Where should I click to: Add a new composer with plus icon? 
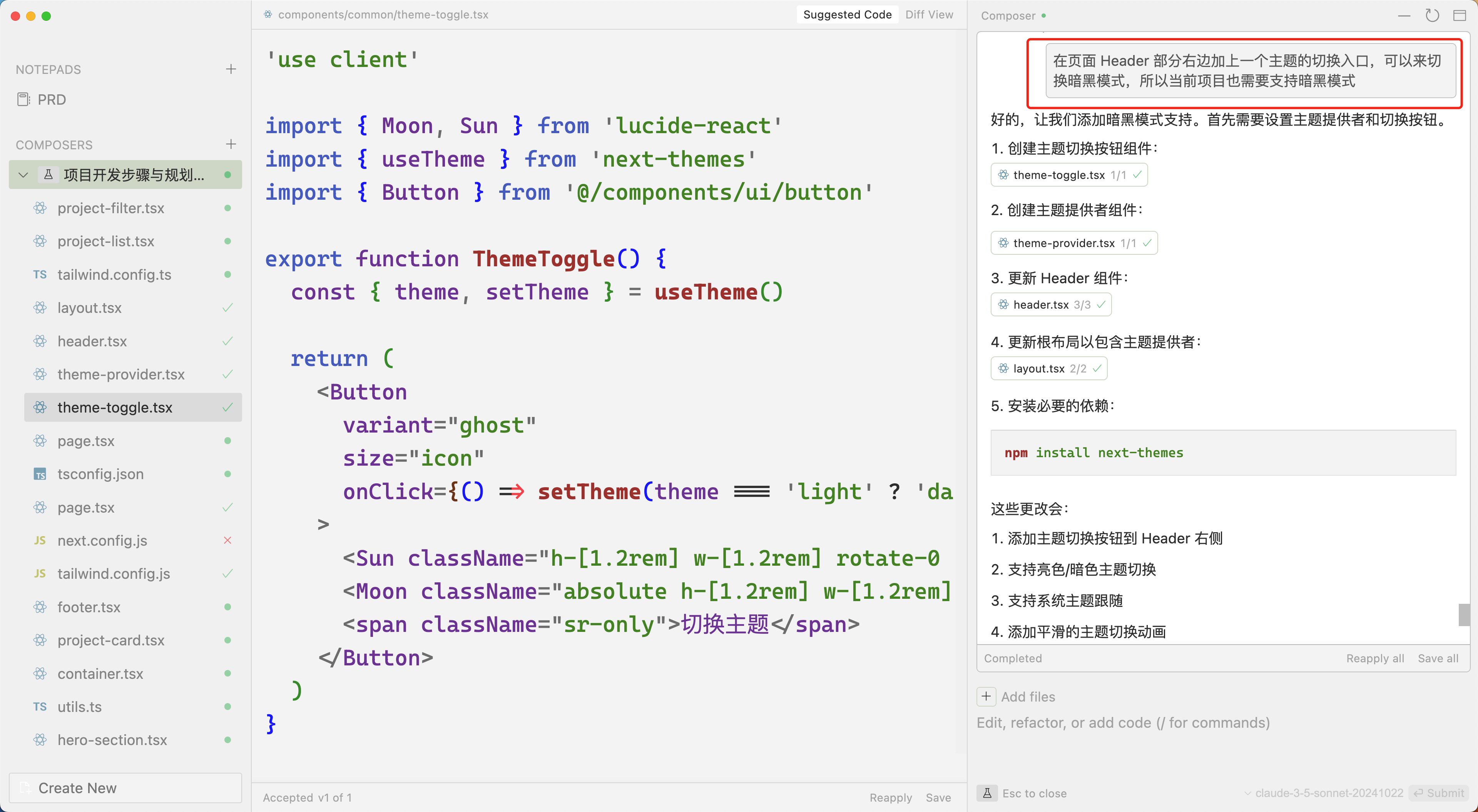point(231,144)
